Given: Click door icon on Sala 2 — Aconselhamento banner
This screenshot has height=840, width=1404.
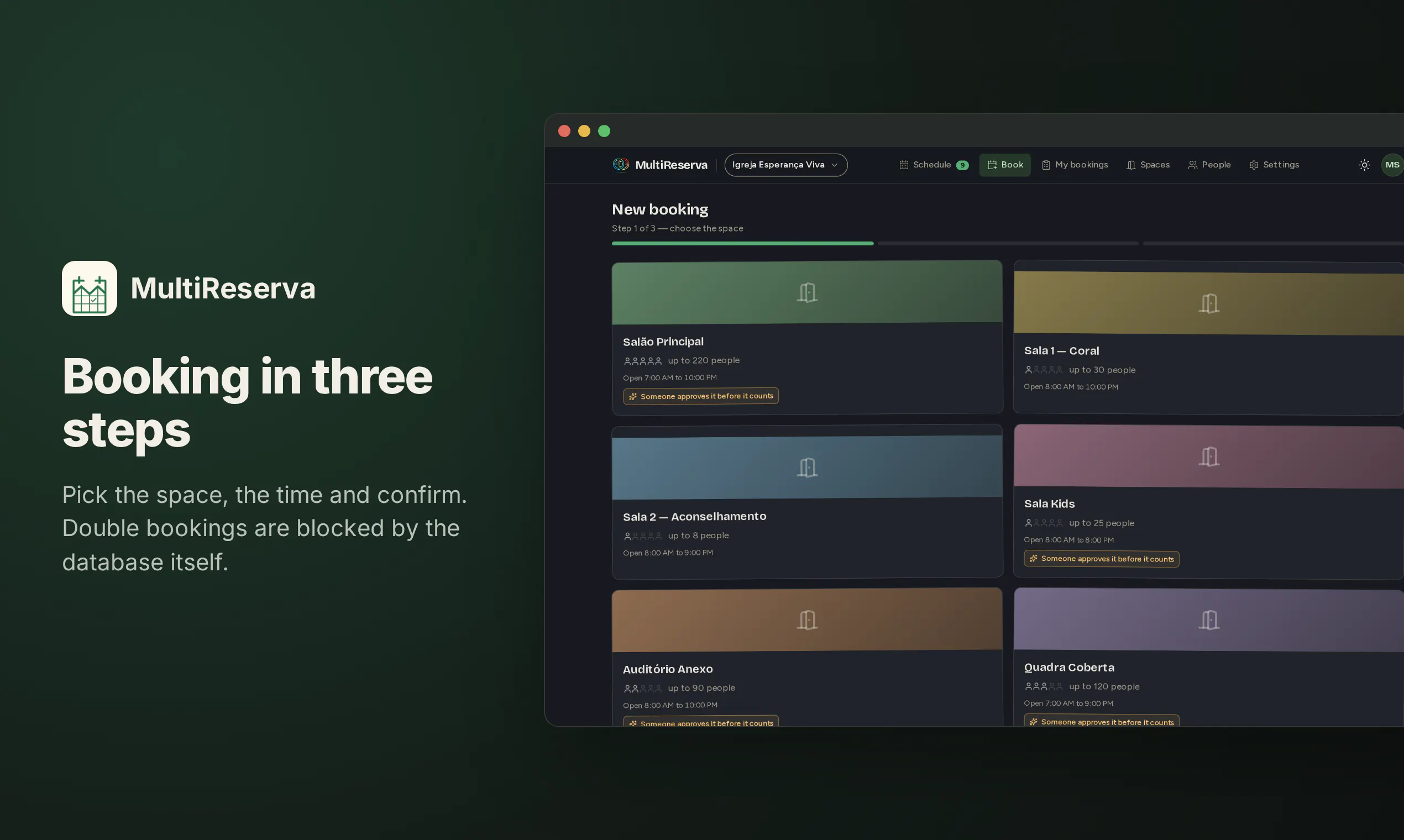Looking at the screenshot, I should pos(806,468).
